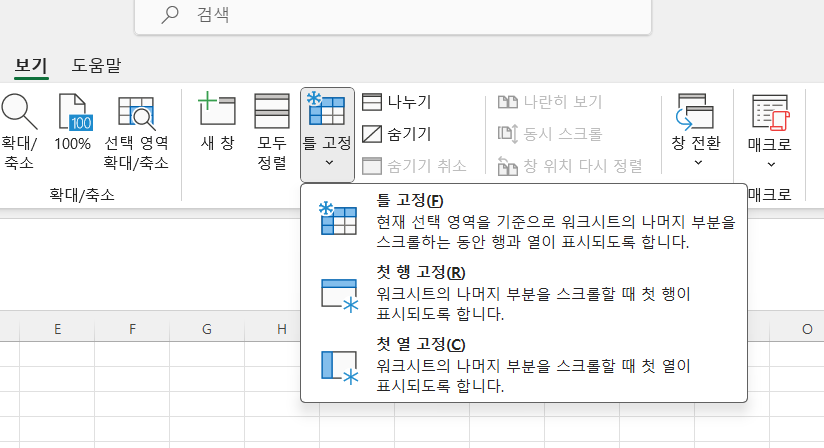824x448 pixels.
Task: Click the 매크로 macros icon
Action: (770, 112)
